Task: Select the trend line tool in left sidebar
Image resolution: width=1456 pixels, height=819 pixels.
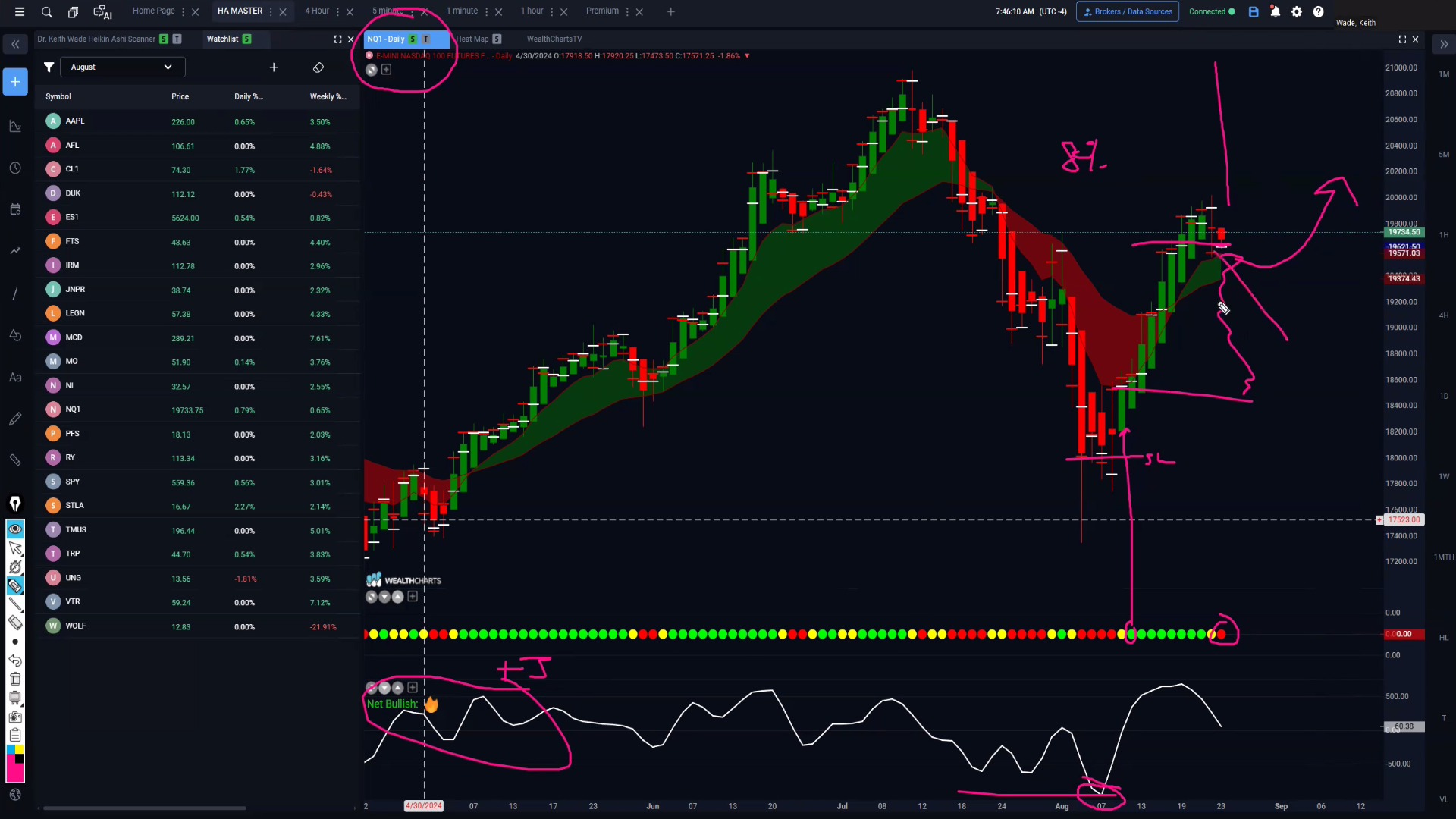Action: (x=15, y=293)
